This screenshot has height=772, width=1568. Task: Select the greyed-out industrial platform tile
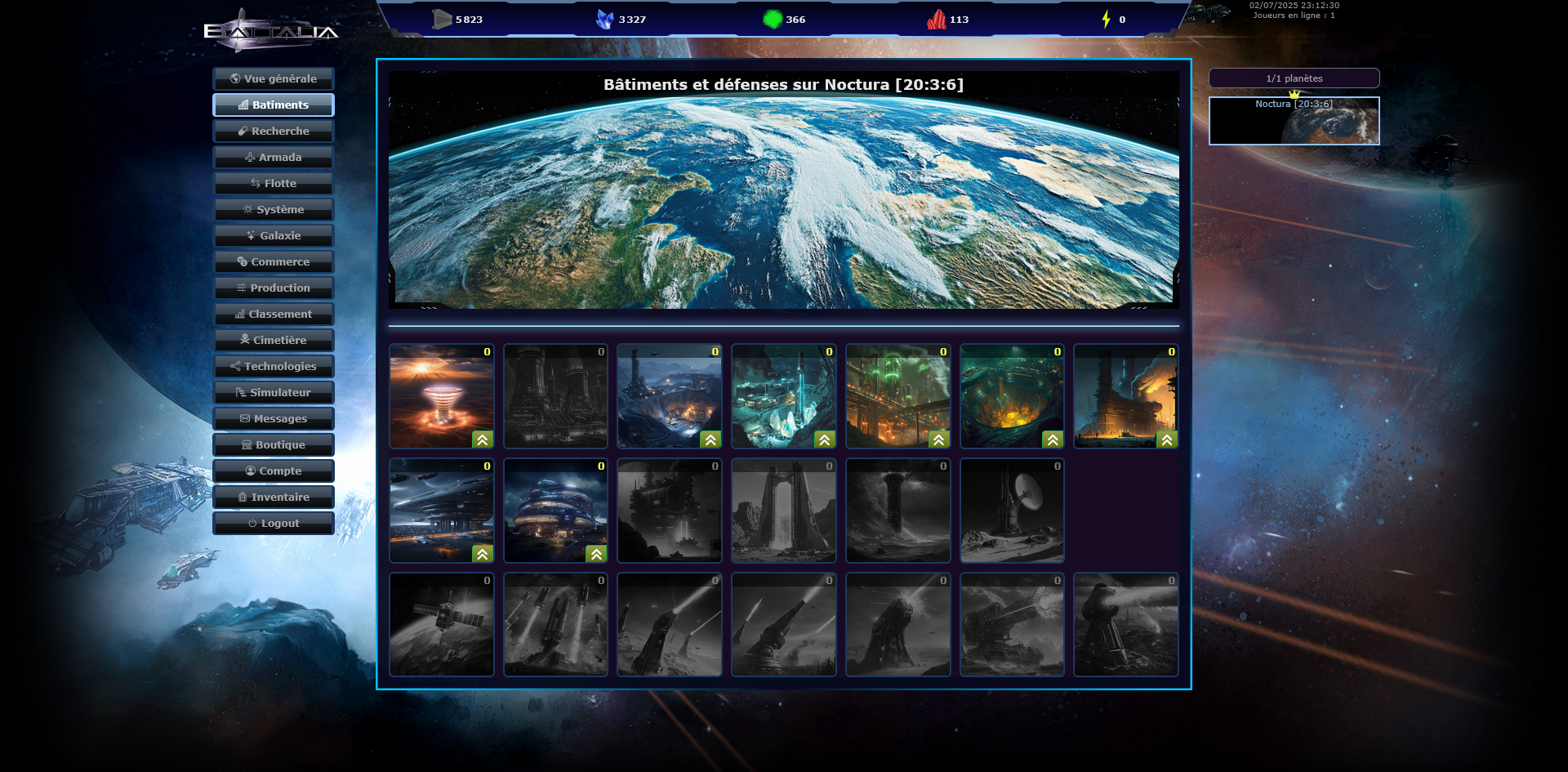pos(670,511)
